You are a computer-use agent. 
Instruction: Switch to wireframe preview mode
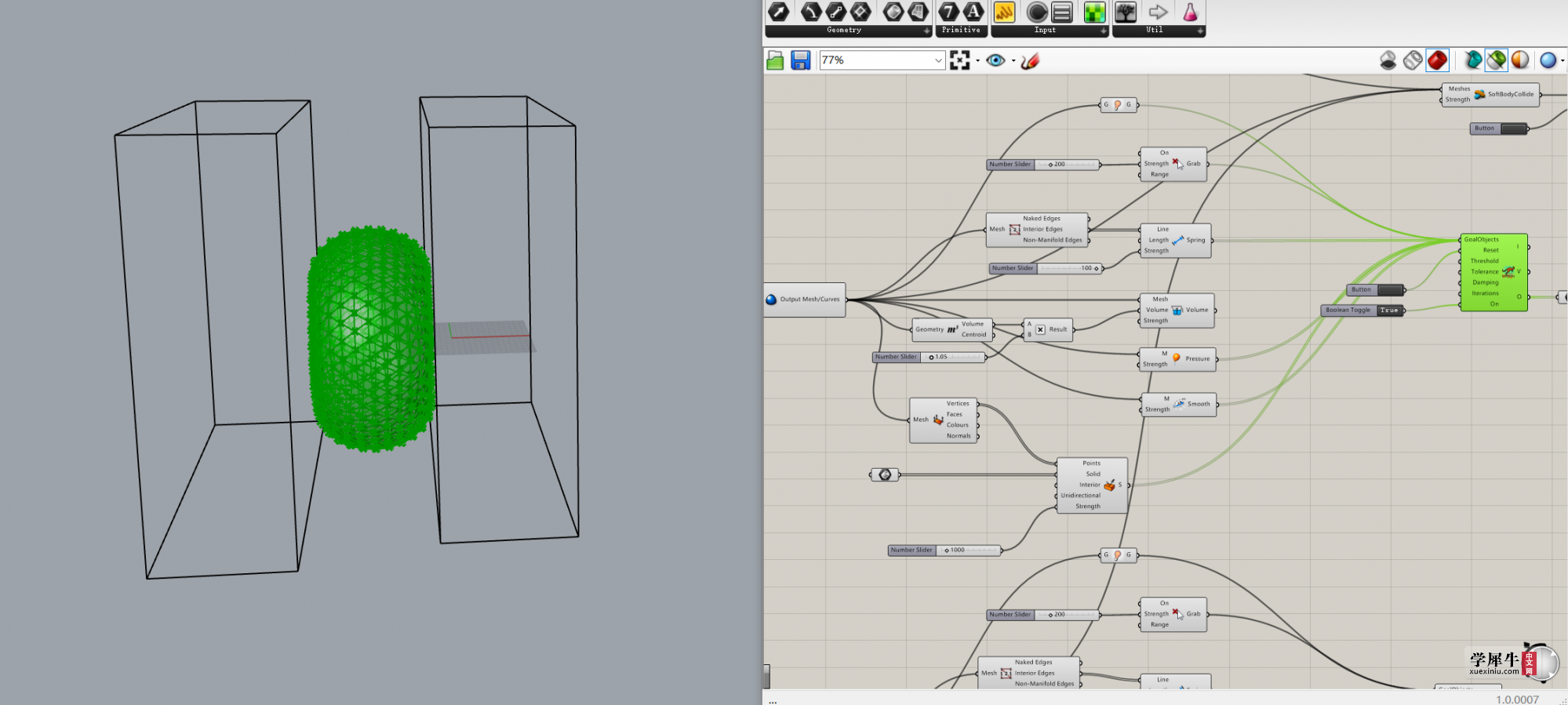pyautogui.click(x=1413, y=60)
